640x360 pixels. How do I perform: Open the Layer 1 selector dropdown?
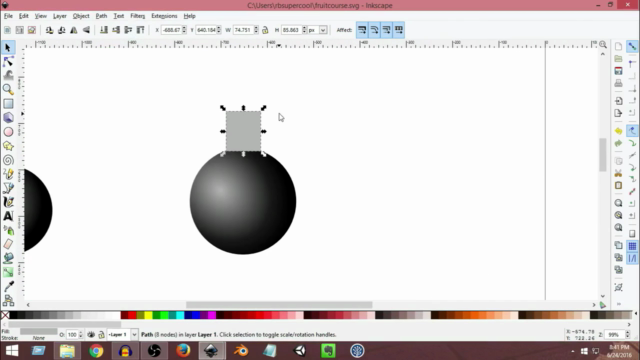click(x=134, y=335)
